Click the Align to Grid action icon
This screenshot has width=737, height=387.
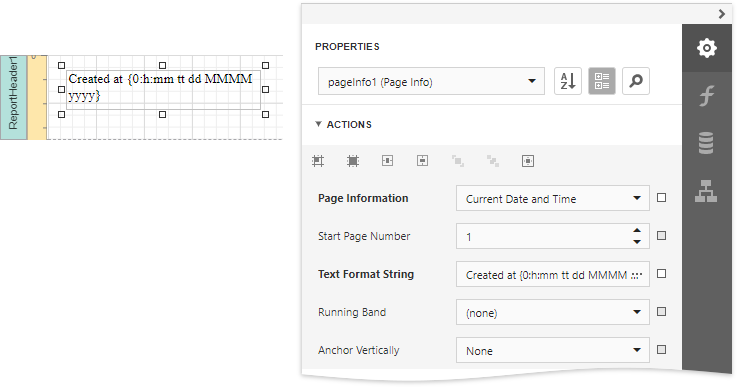(318, 161)
